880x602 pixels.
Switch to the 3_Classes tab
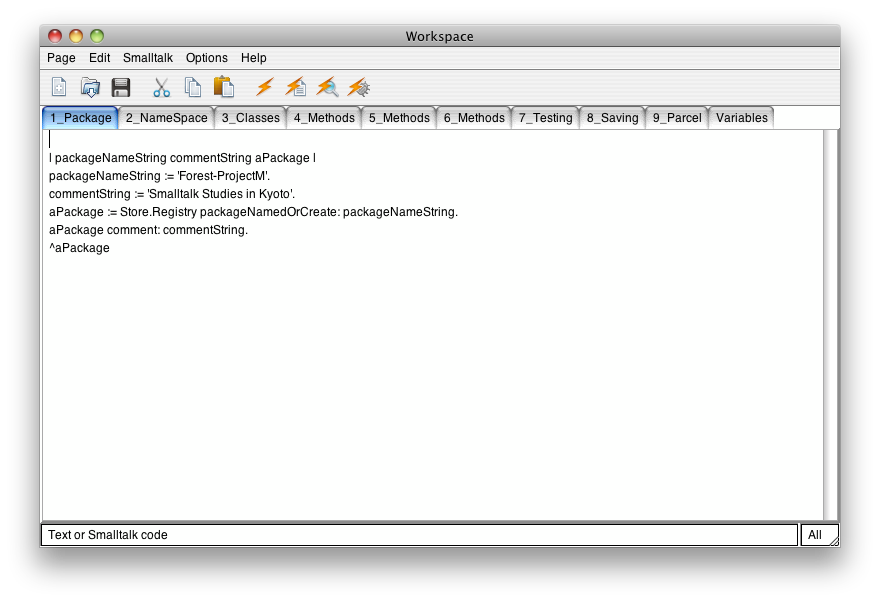click(250, 118)
